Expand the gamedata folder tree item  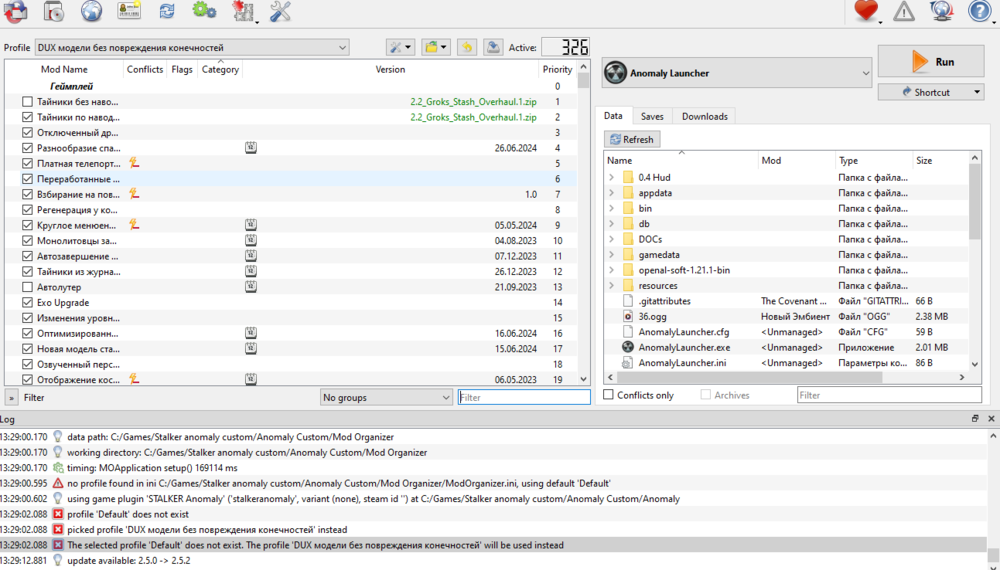(x=612, y=255)
